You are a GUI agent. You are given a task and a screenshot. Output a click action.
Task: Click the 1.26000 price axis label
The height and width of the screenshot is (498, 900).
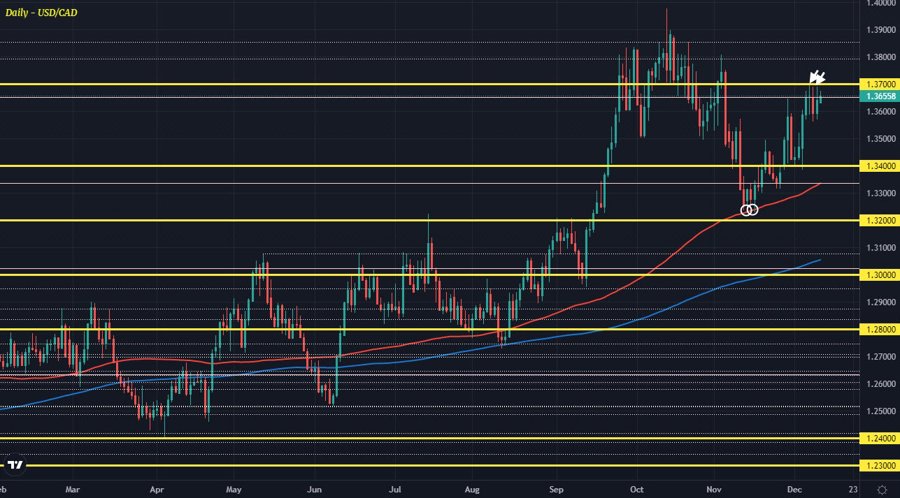point(880,384)
